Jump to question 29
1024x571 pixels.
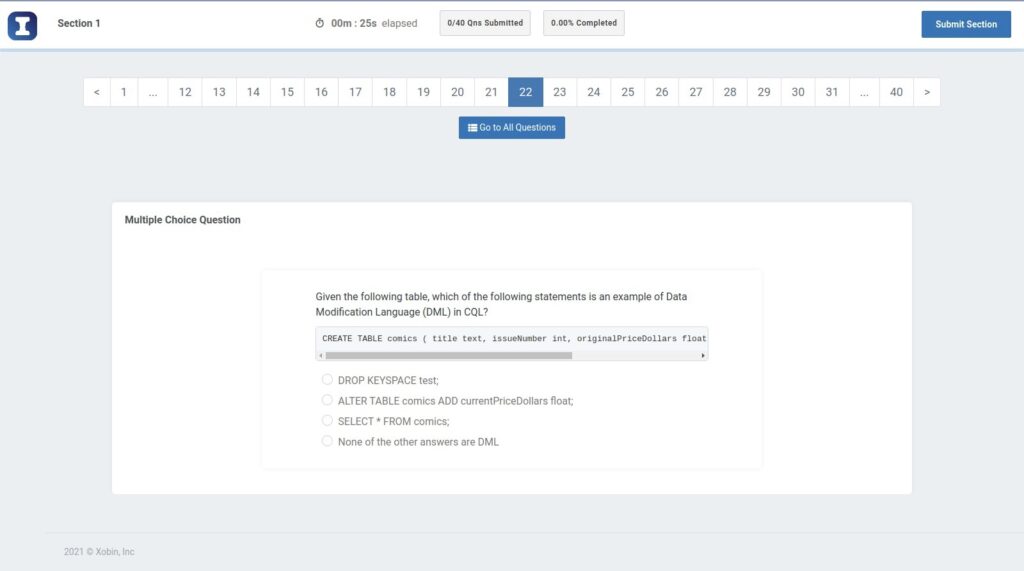[x=764, y=92]
